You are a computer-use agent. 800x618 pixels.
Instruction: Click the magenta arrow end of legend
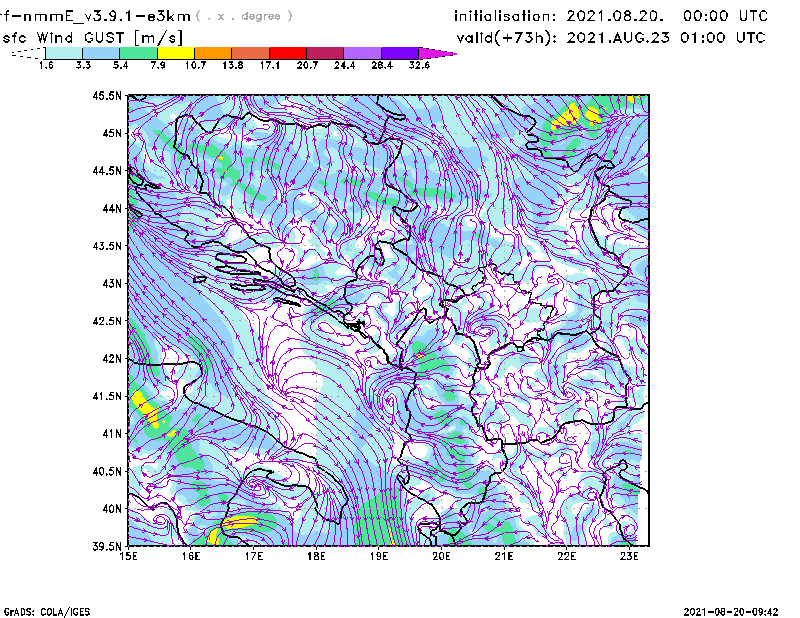[437, 53]
